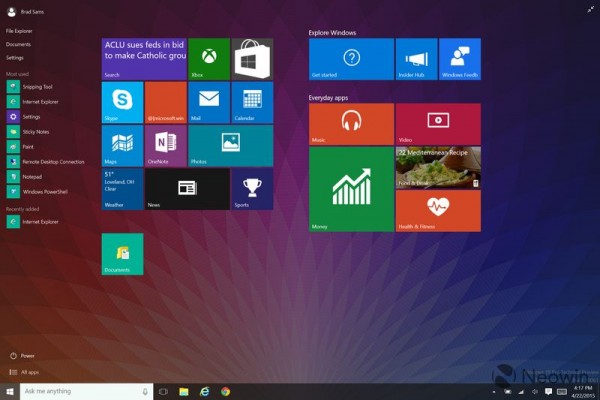Click the Get started tile

click(351, 59)
